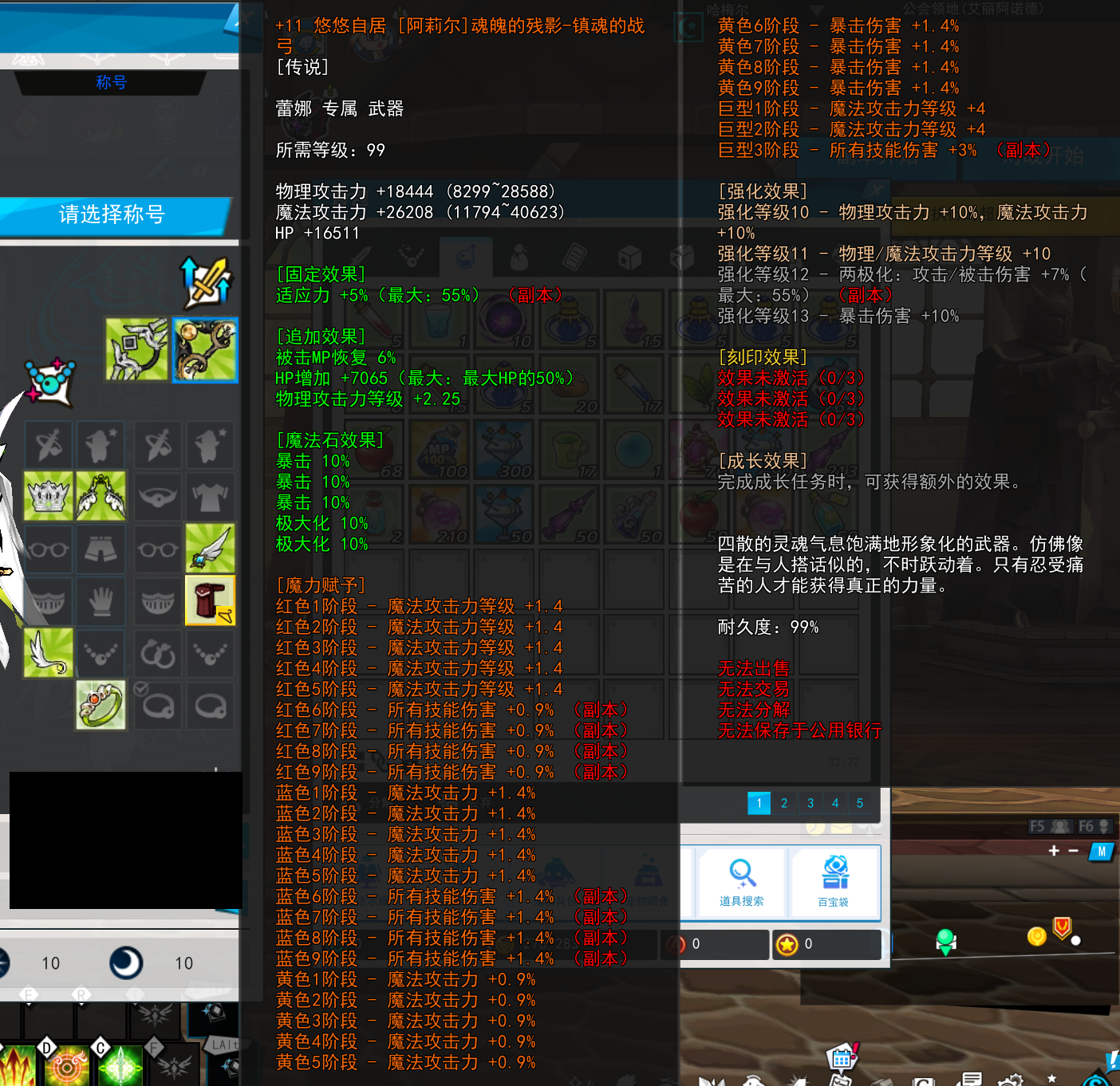Open the full map with M button
This screenshot has width=1120, height=1086.
click(x=1102, y=852)
